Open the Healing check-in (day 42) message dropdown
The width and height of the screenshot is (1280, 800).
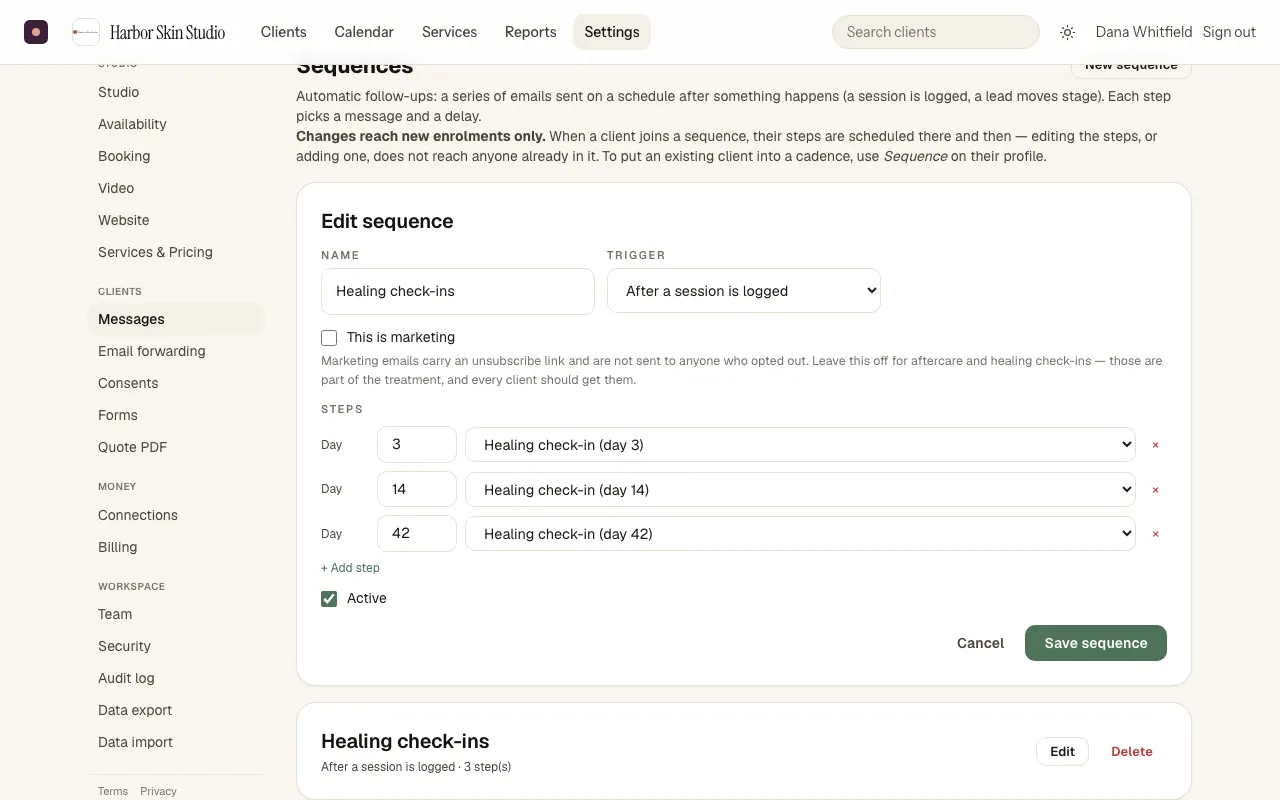click(801, 534)
